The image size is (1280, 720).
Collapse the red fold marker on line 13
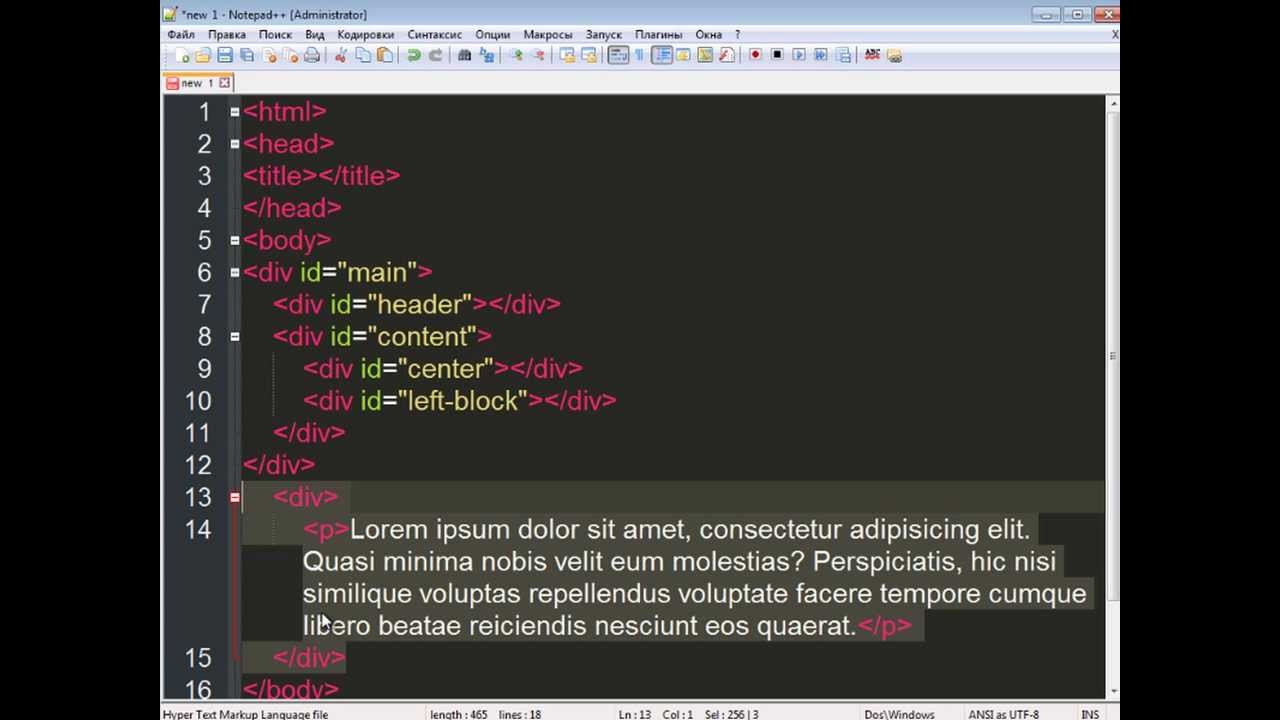[x=235, y=497]
